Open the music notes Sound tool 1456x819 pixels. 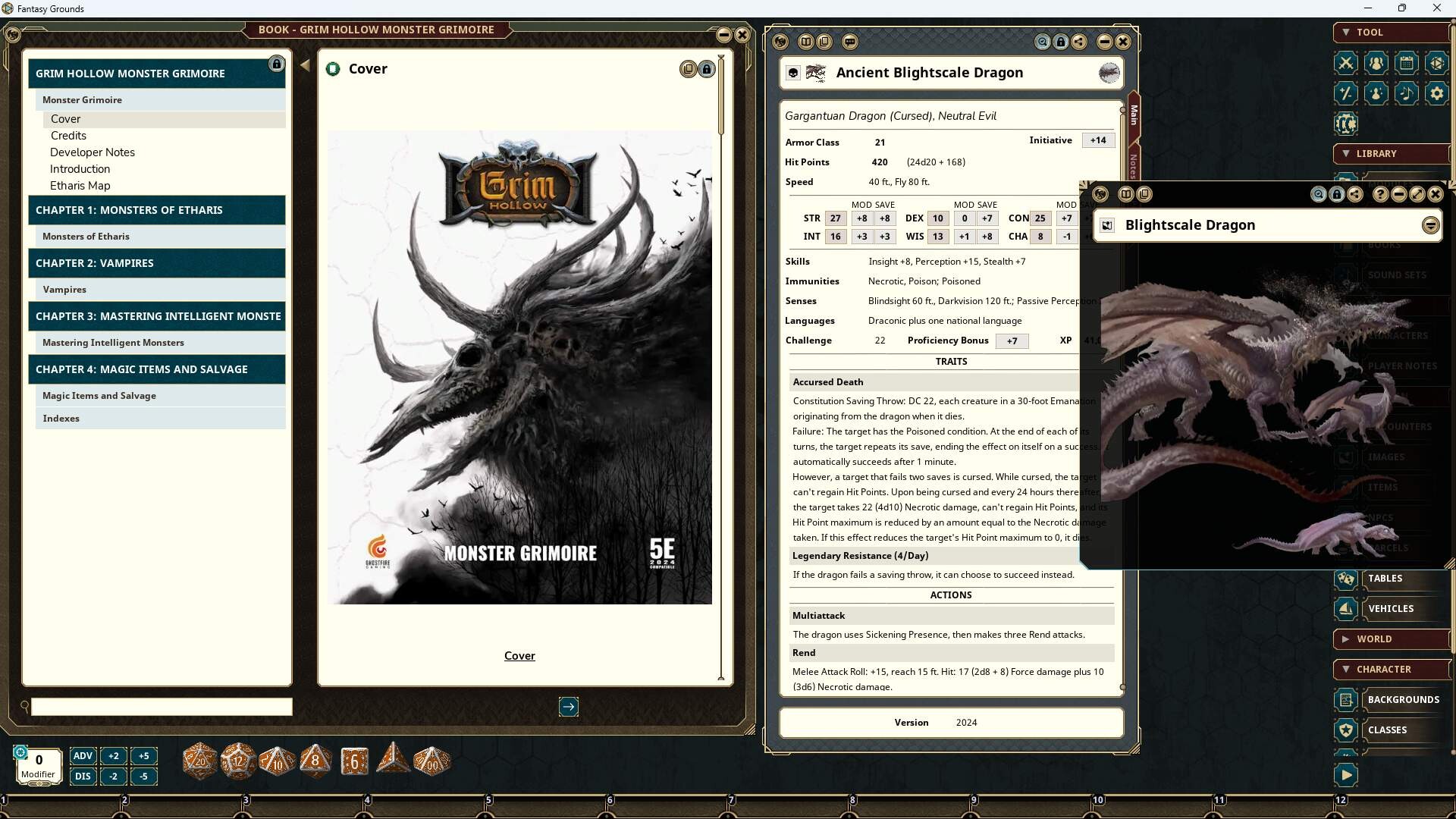tap(1407, 93)
